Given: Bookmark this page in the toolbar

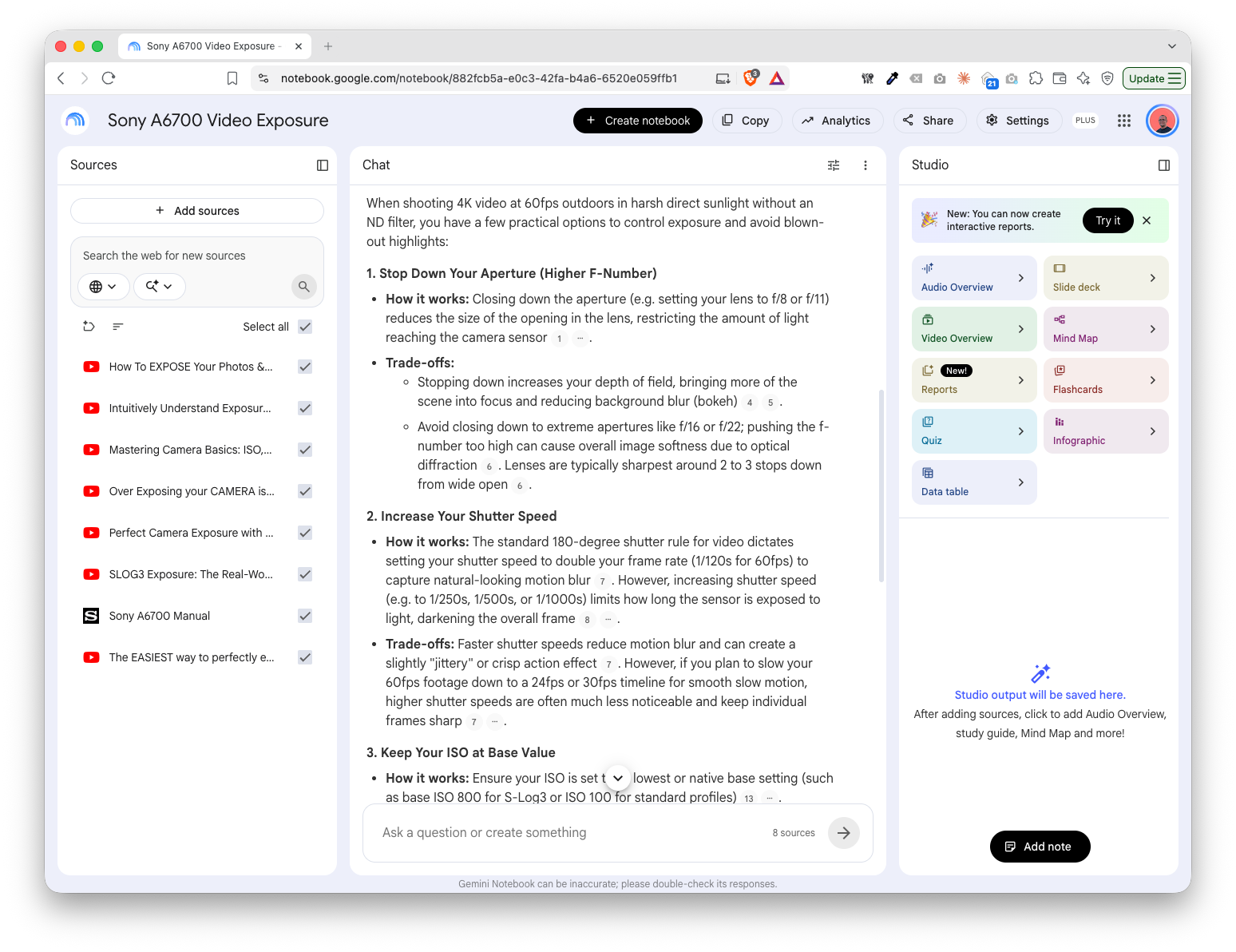Looking at the screenshot, I should tap(232, 78).
